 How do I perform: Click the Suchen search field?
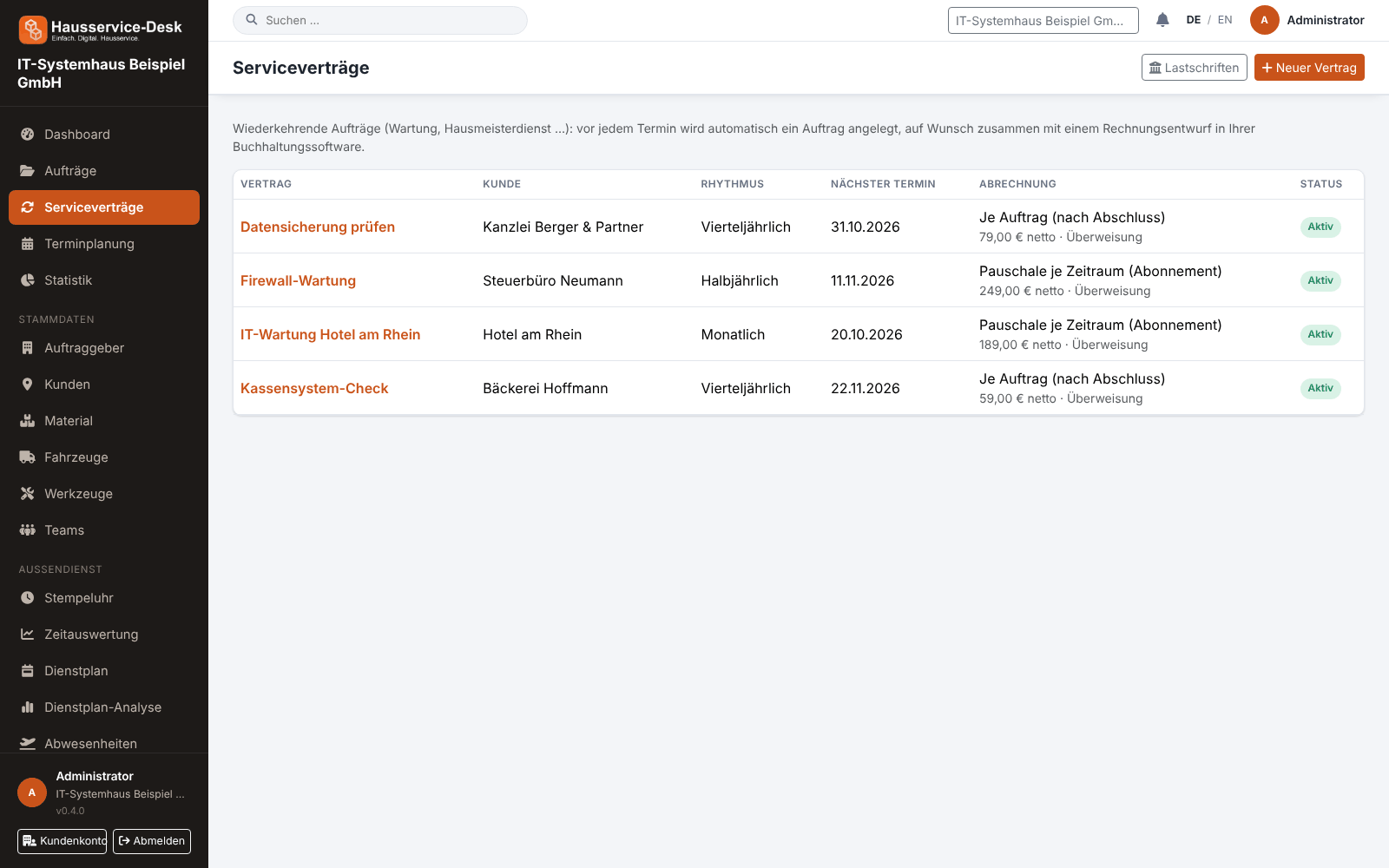380,20
